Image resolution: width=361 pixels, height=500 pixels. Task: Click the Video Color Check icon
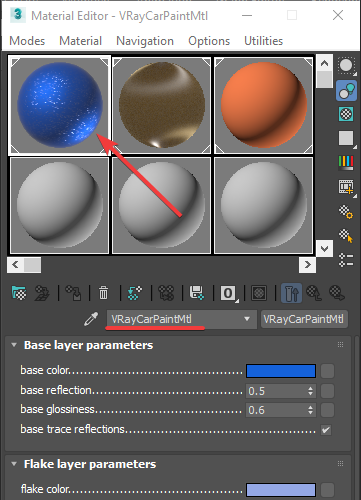[x=346, y=162]
